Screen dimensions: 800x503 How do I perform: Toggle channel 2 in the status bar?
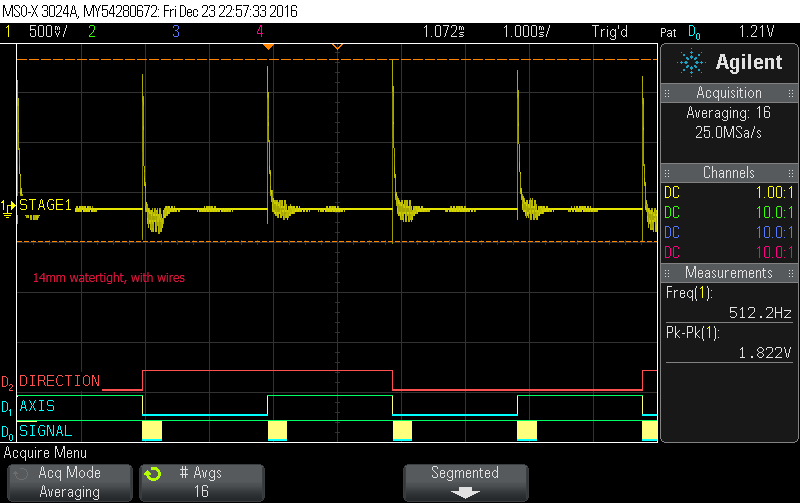pos(91,31)
